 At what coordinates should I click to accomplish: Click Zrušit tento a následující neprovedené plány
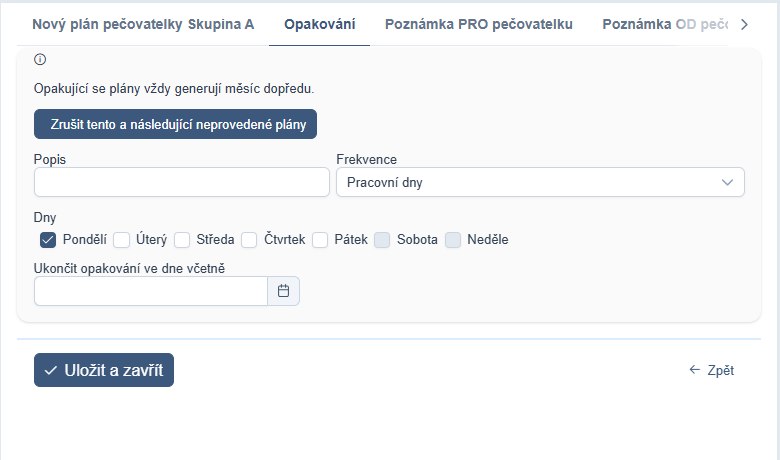point(176,124)
